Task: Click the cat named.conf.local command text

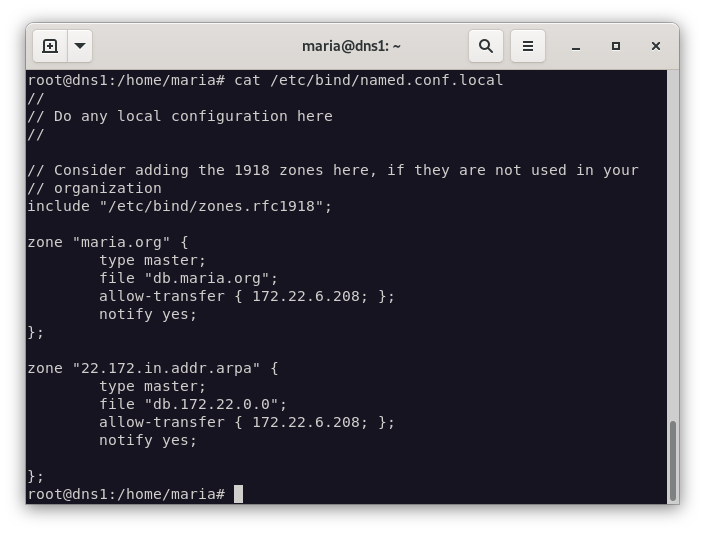Action: coord(368,80)
